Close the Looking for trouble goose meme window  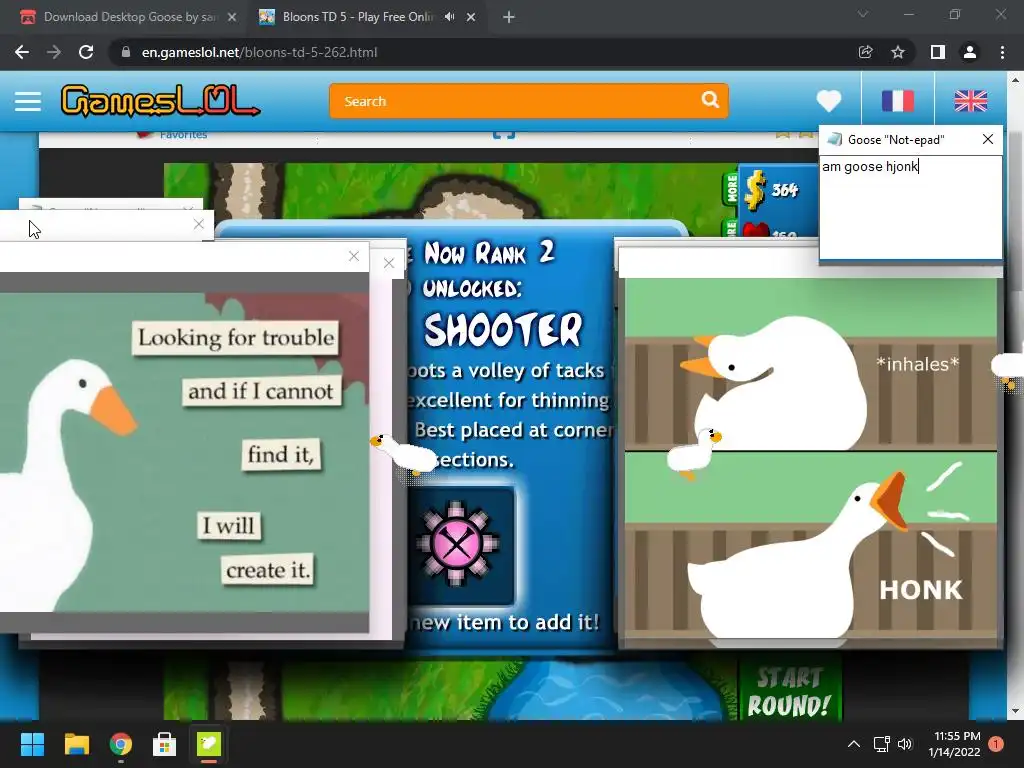[354, 256]
